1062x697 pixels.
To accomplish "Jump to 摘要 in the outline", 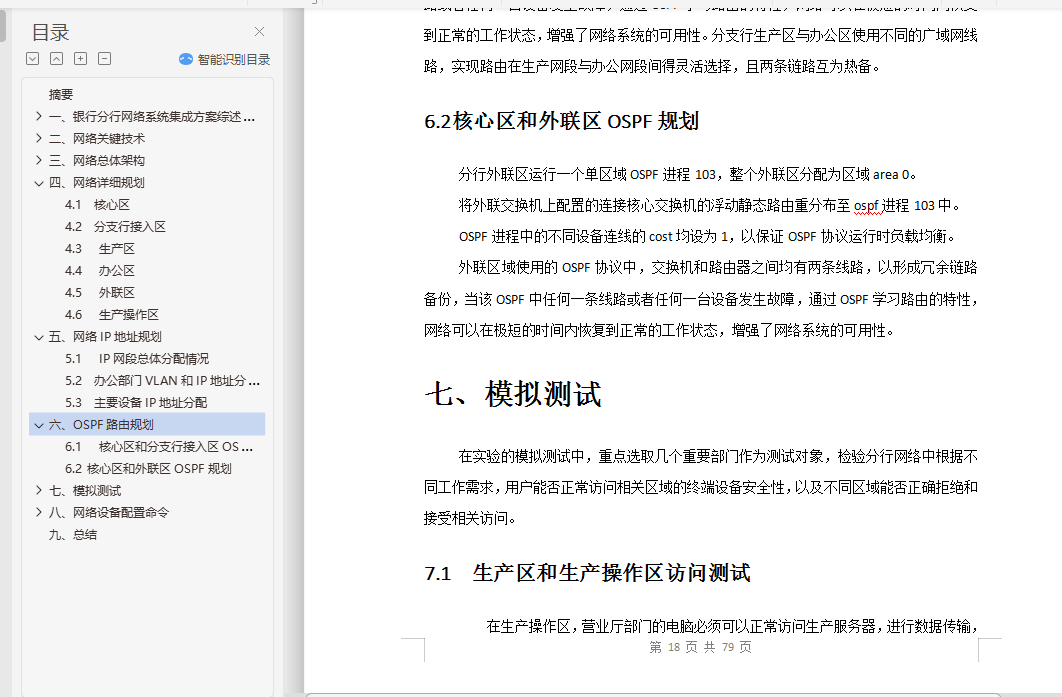I will click(61, 95).
